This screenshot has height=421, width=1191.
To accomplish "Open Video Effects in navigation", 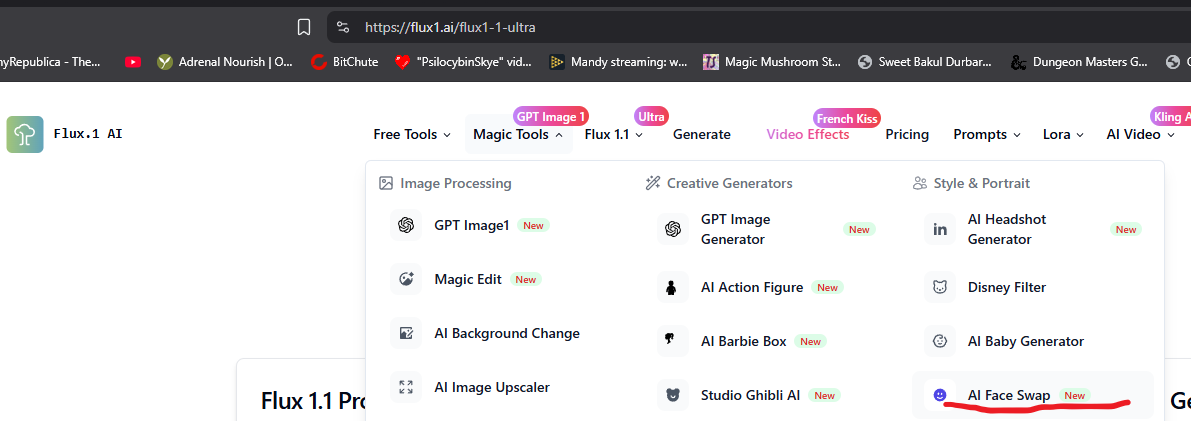I will 807,135.
